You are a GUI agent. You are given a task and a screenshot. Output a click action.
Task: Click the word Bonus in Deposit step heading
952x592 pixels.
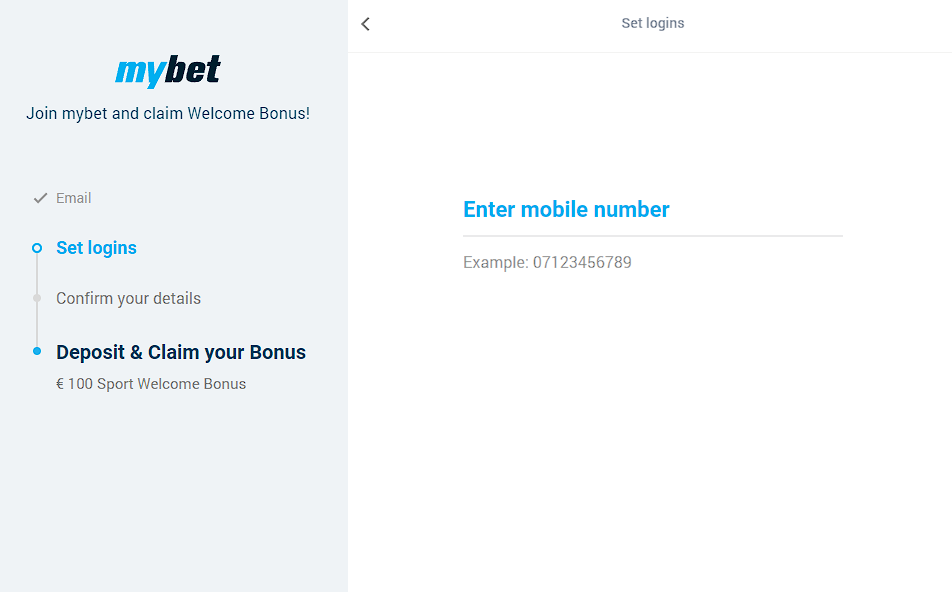[x=278, y=352]
